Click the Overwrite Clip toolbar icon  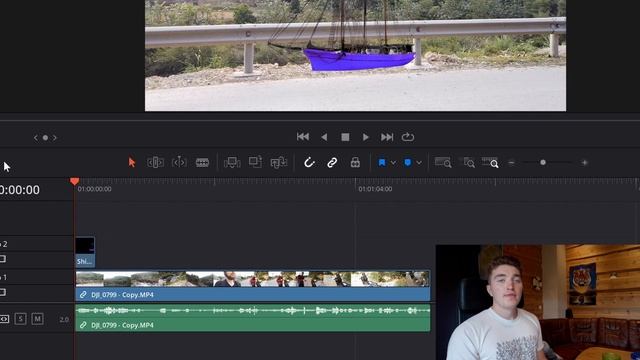point(256,162)
